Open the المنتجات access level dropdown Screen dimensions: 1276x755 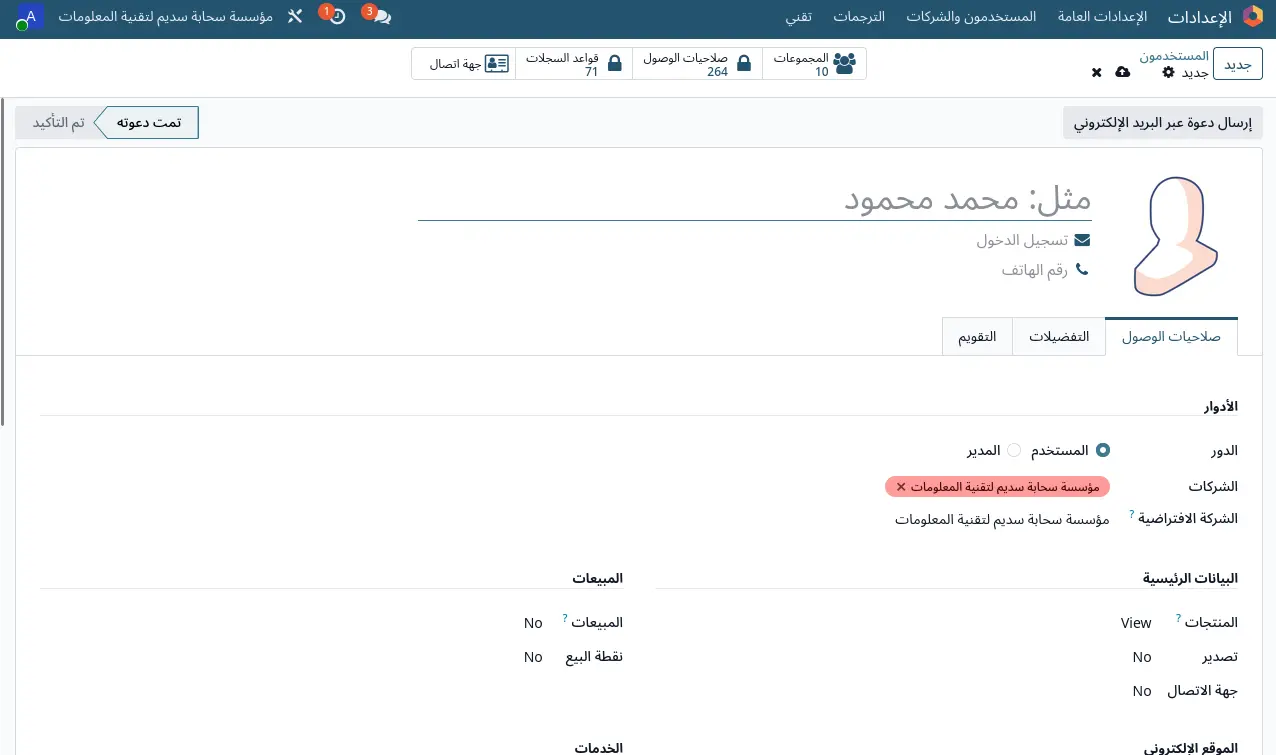(1100, 623)
